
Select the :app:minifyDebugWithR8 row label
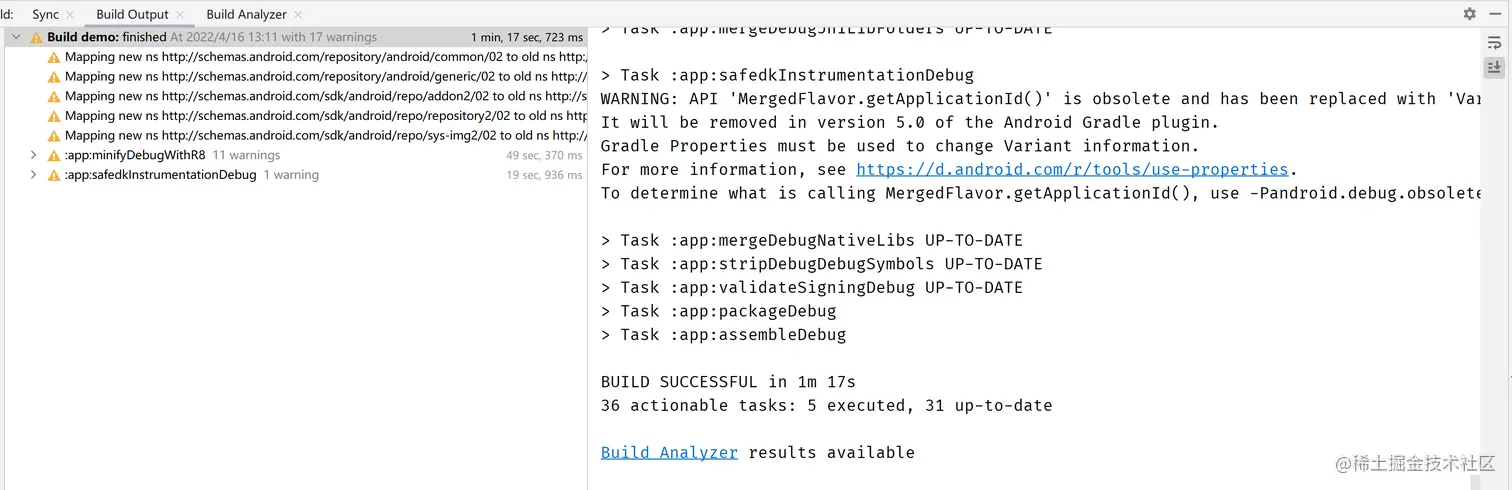point(135,155)
